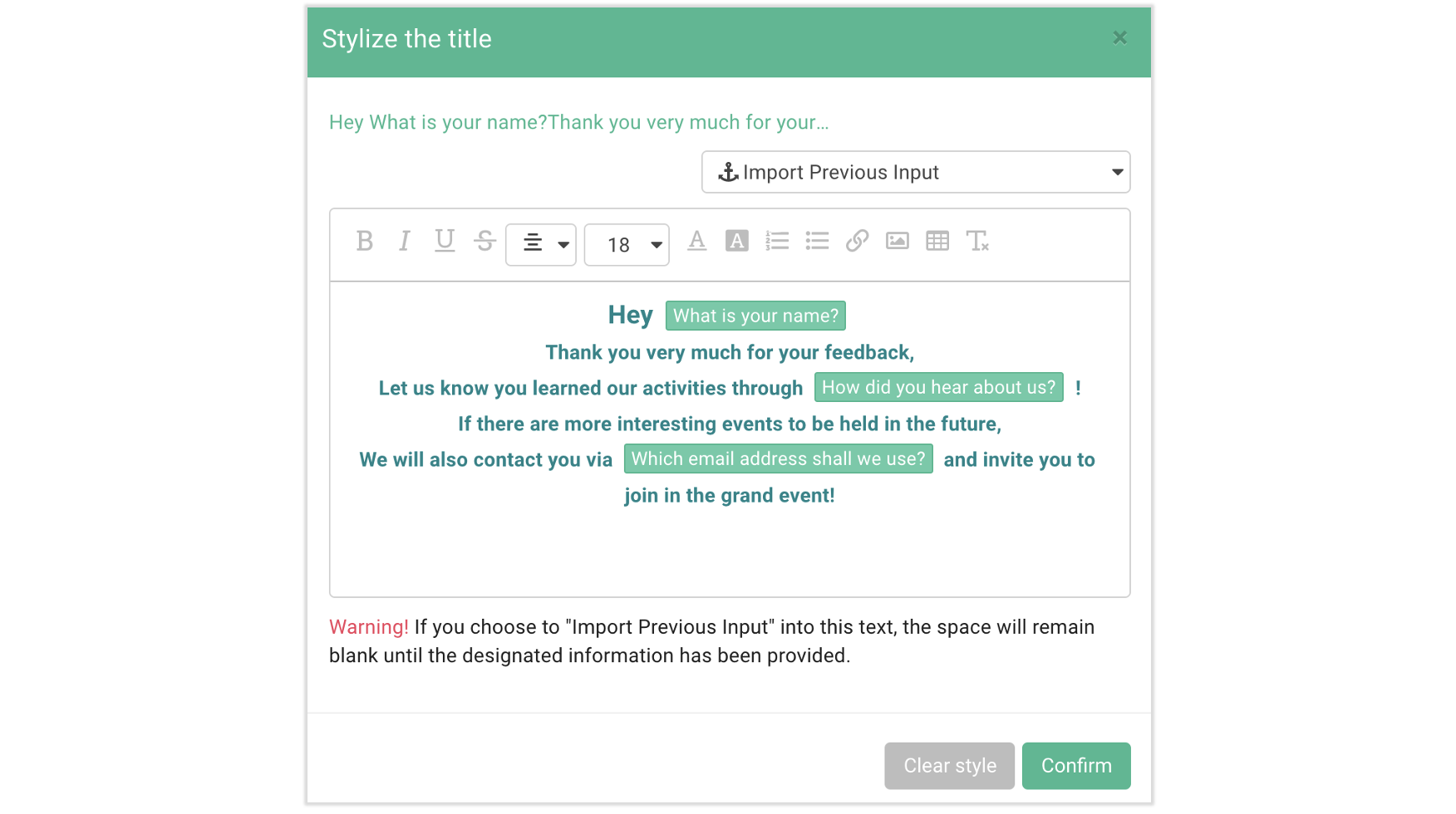This screenshot has width=1456, height=814.
Task: Select the 'What is your name?' tag
Action: (x=755, y=316)
